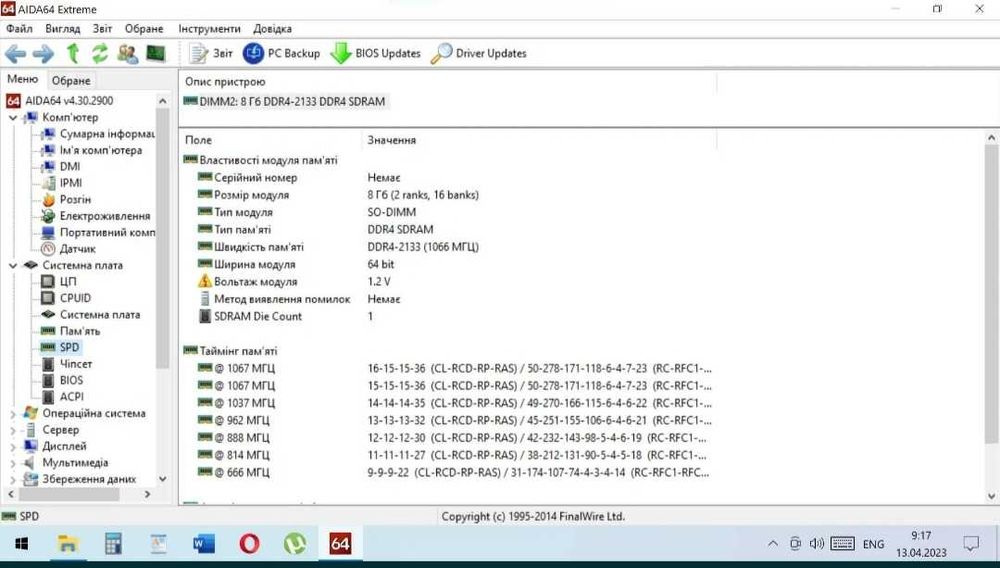Expand the Мультимедіа tree node

click(x=13, y=463)
